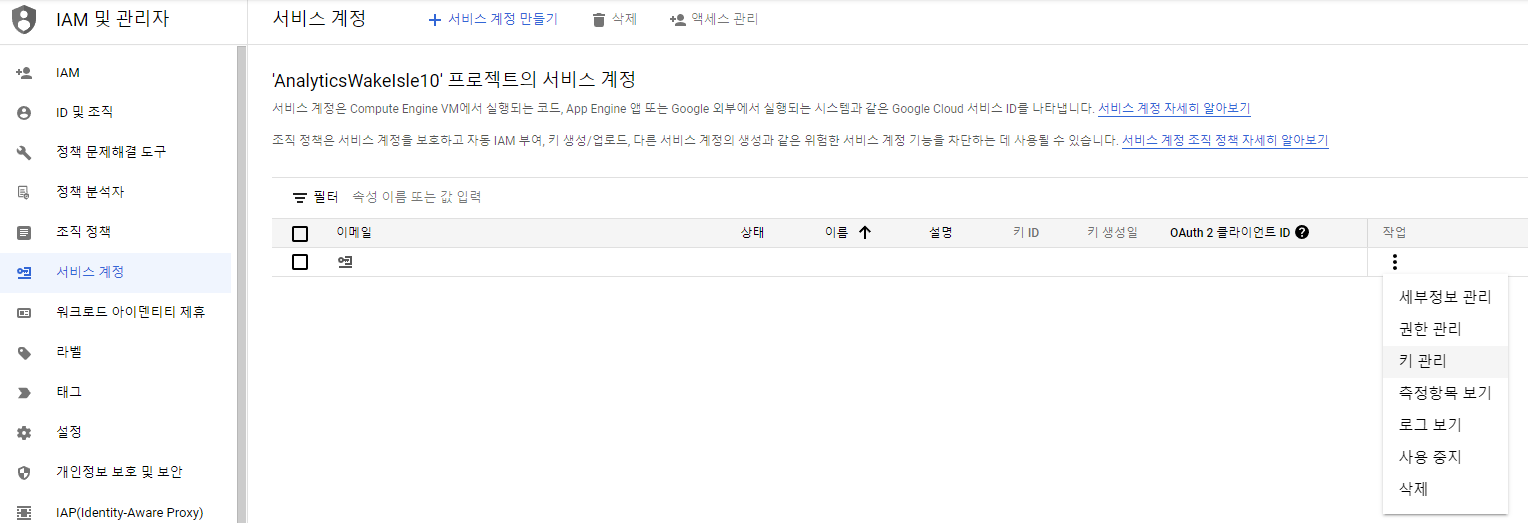Click the 라벨 tag icon
This screenshot has width=1528, height=523.
click(x=24, y=352)
